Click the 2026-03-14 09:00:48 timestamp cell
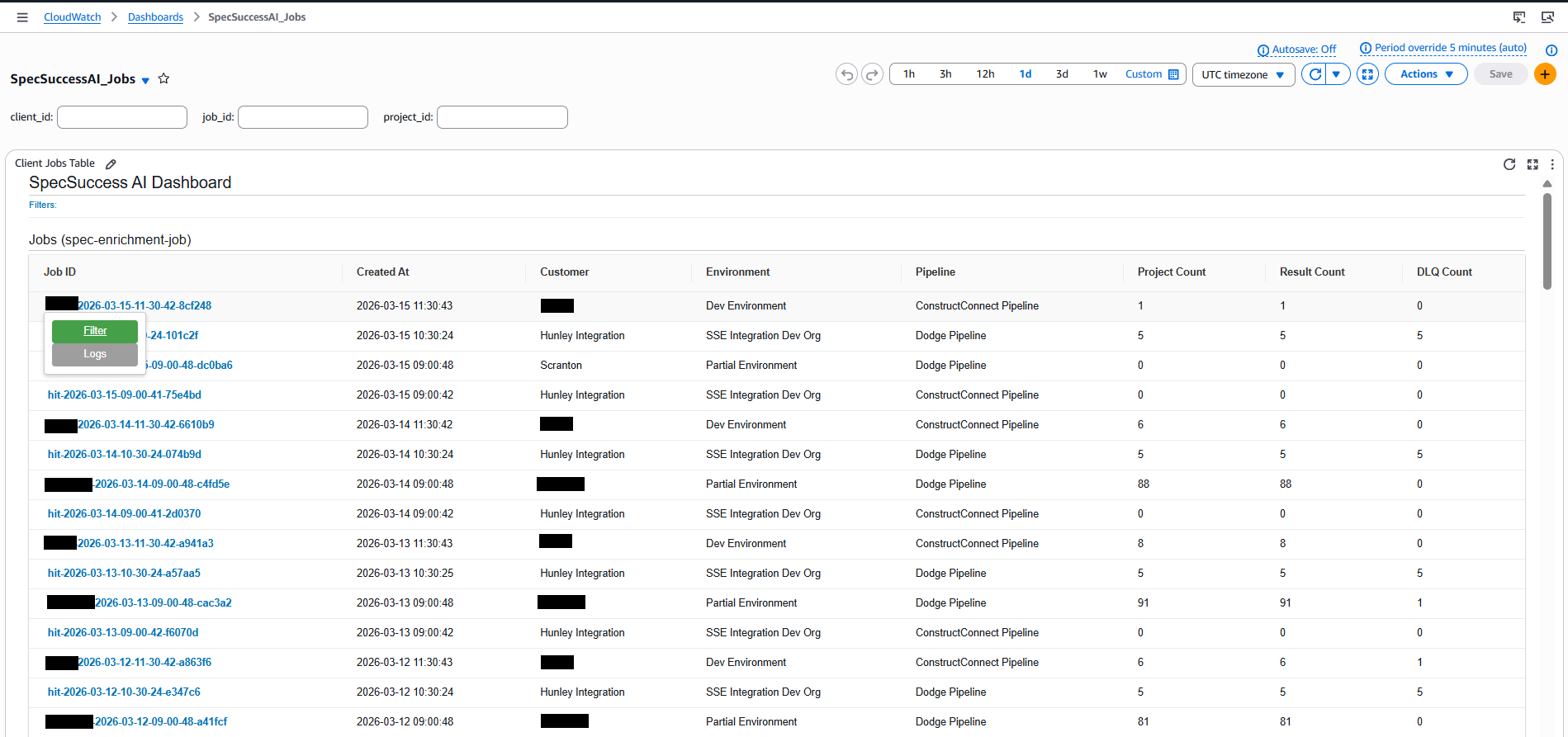The image size is (1568, 737). pos(405,484)
